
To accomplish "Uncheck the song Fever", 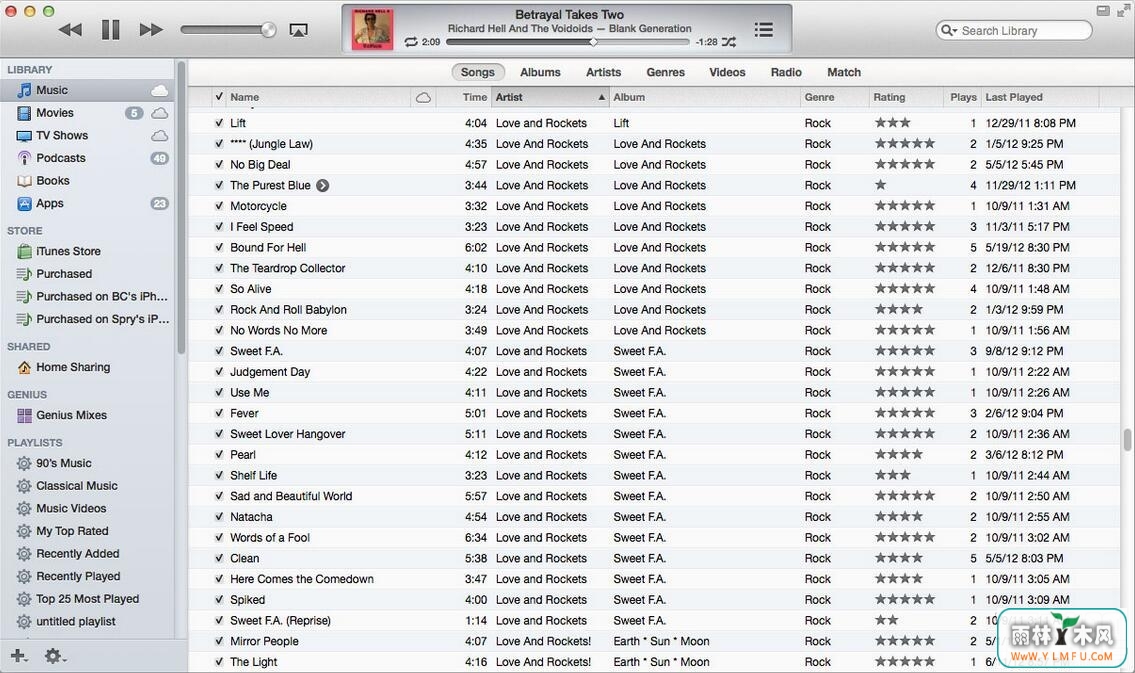I will click(x=219, y=413).
